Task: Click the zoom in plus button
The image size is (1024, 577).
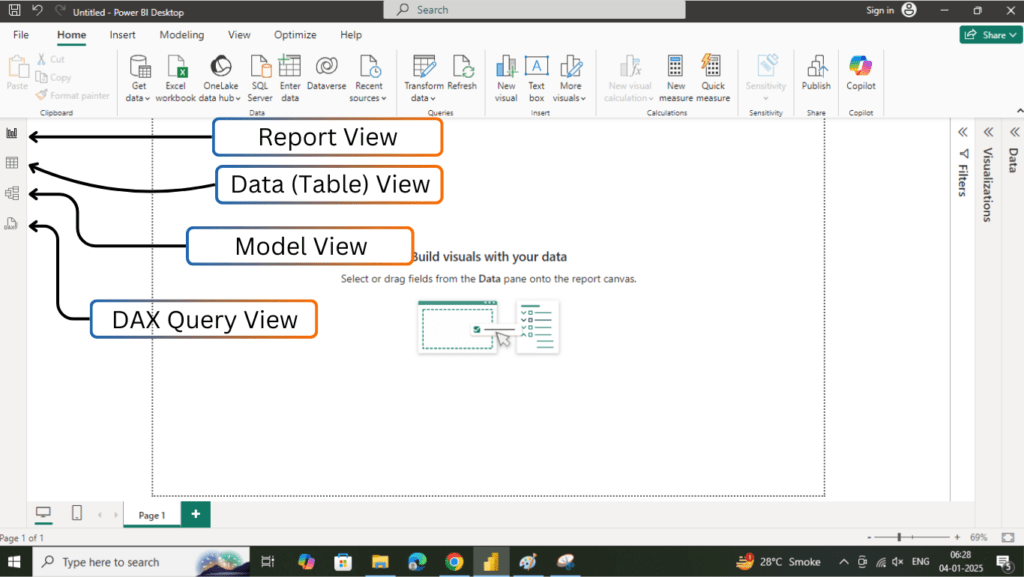Action: point(957,537)
